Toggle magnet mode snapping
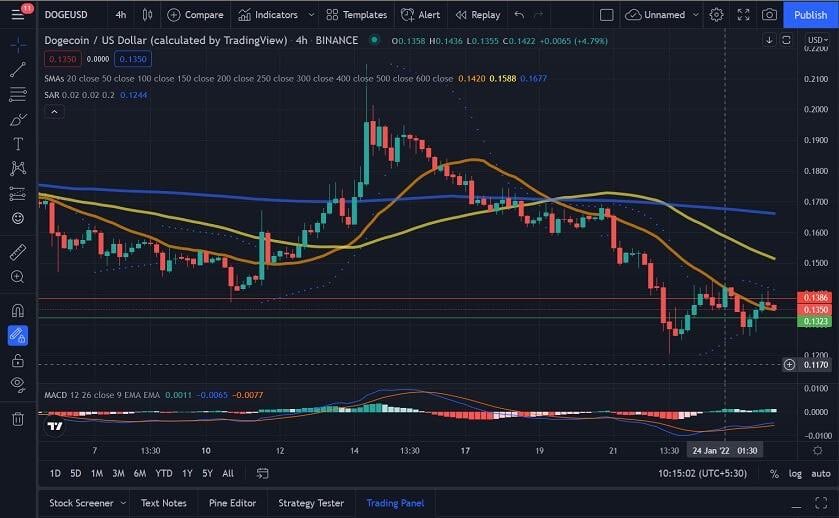839x518 pixels. pyautogui.click(x=18, y=310)
